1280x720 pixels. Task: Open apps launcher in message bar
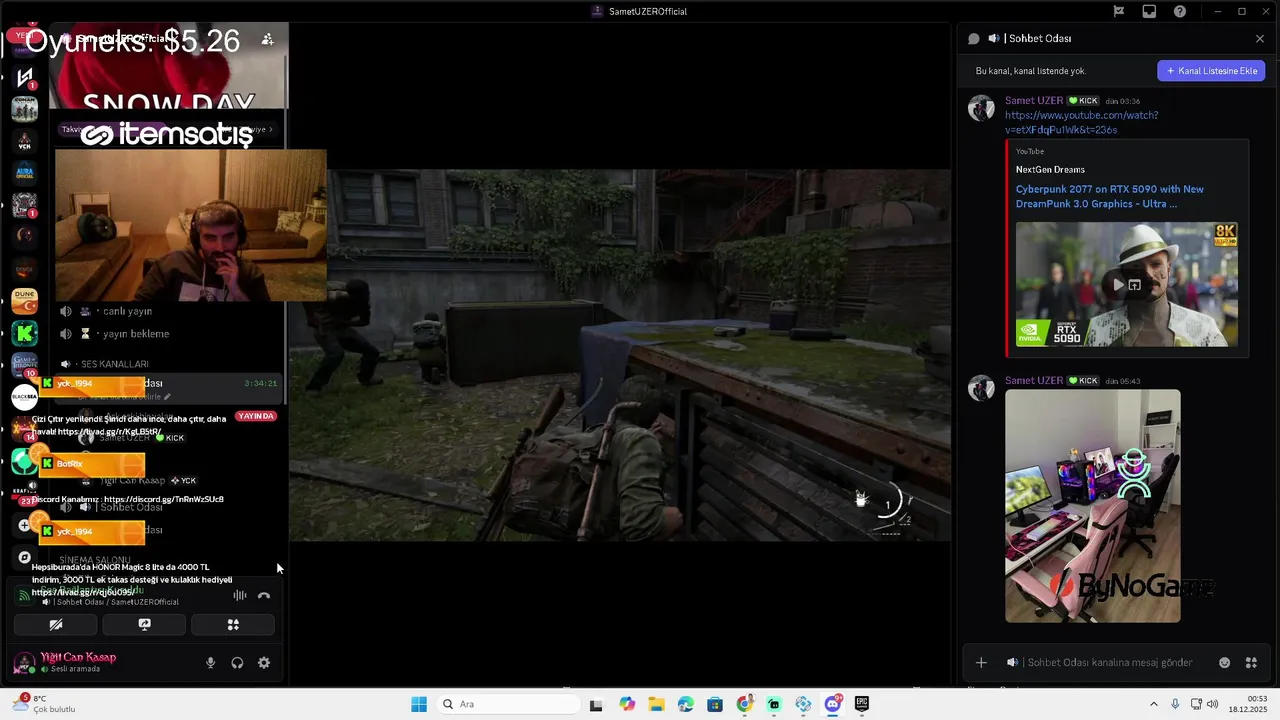(1251, 663)
